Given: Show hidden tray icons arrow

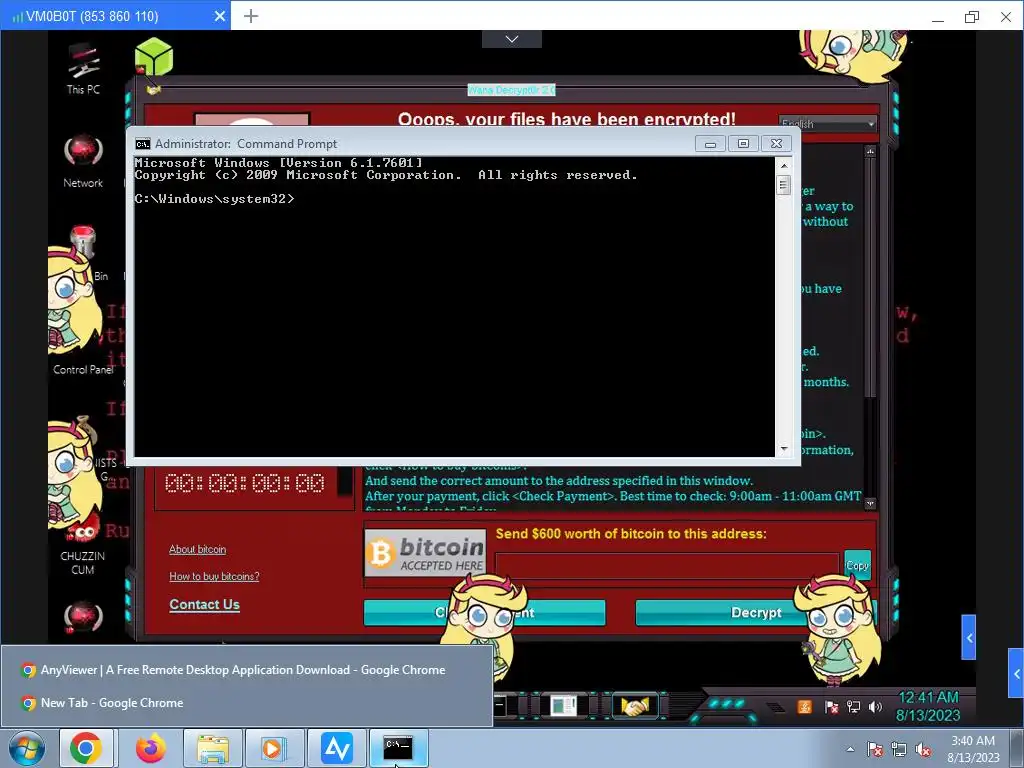Looking at the screenshot, I should (850, 749).
